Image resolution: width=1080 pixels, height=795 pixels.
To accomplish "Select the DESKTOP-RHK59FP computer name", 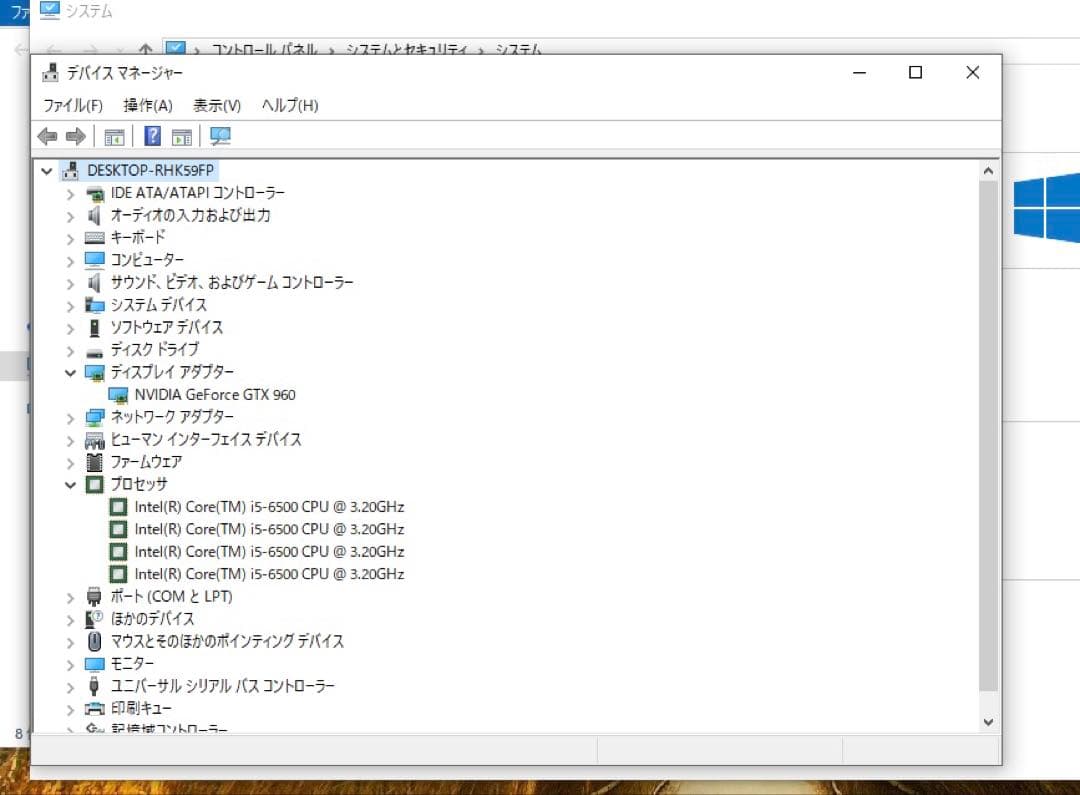I will 150,170.
